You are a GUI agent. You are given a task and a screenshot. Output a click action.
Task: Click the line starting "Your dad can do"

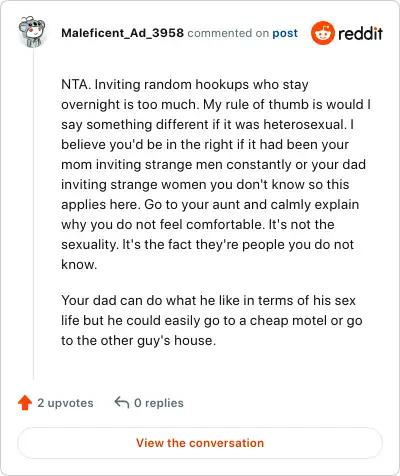click(208, 300)
